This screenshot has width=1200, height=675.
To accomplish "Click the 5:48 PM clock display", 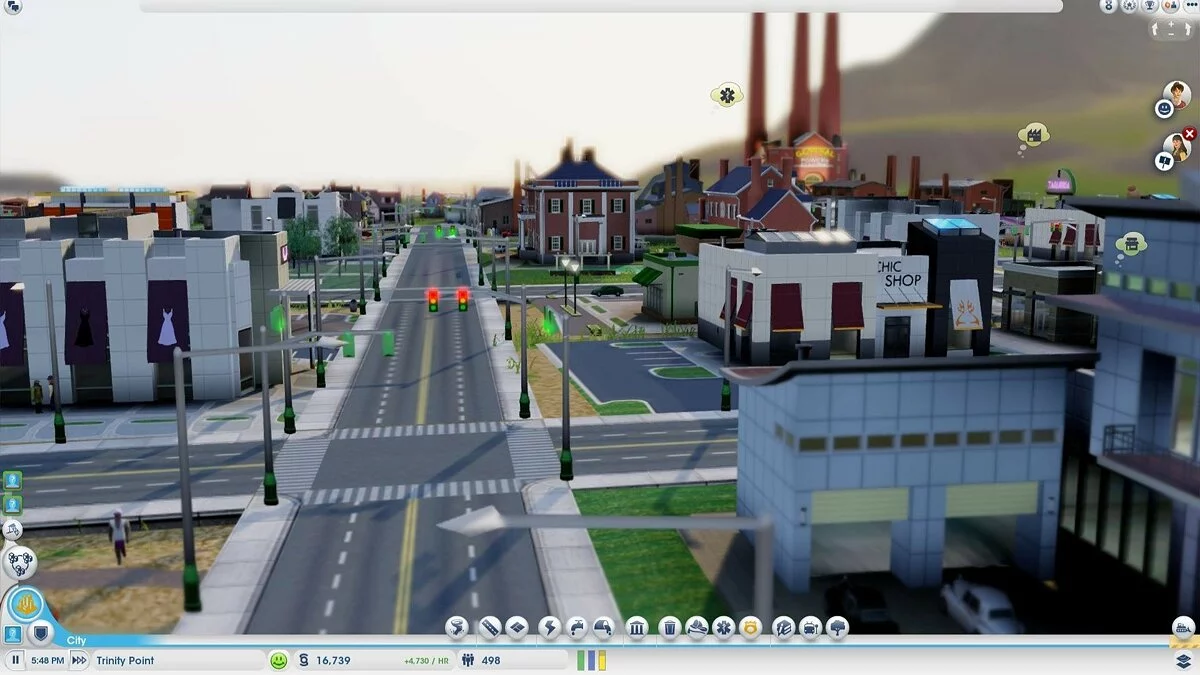I will point(47,660).
